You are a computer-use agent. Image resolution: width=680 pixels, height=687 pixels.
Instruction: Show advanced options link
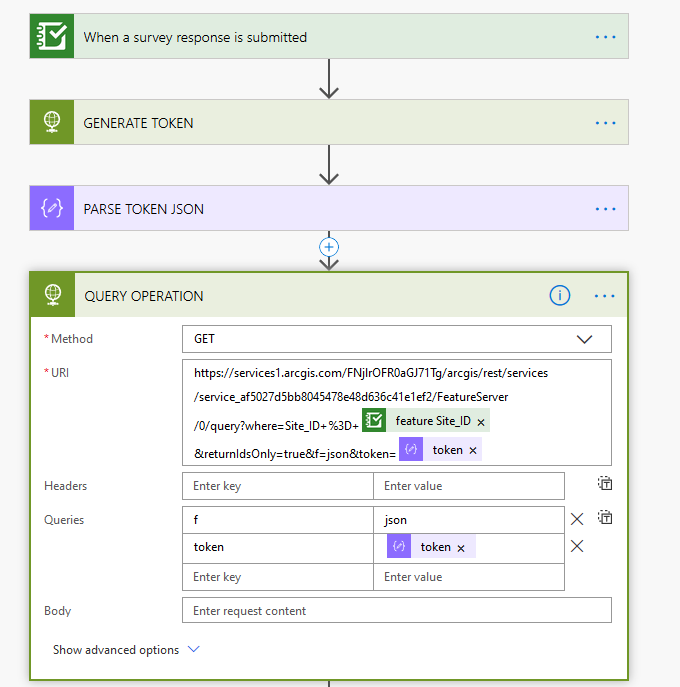pos(116,650)
